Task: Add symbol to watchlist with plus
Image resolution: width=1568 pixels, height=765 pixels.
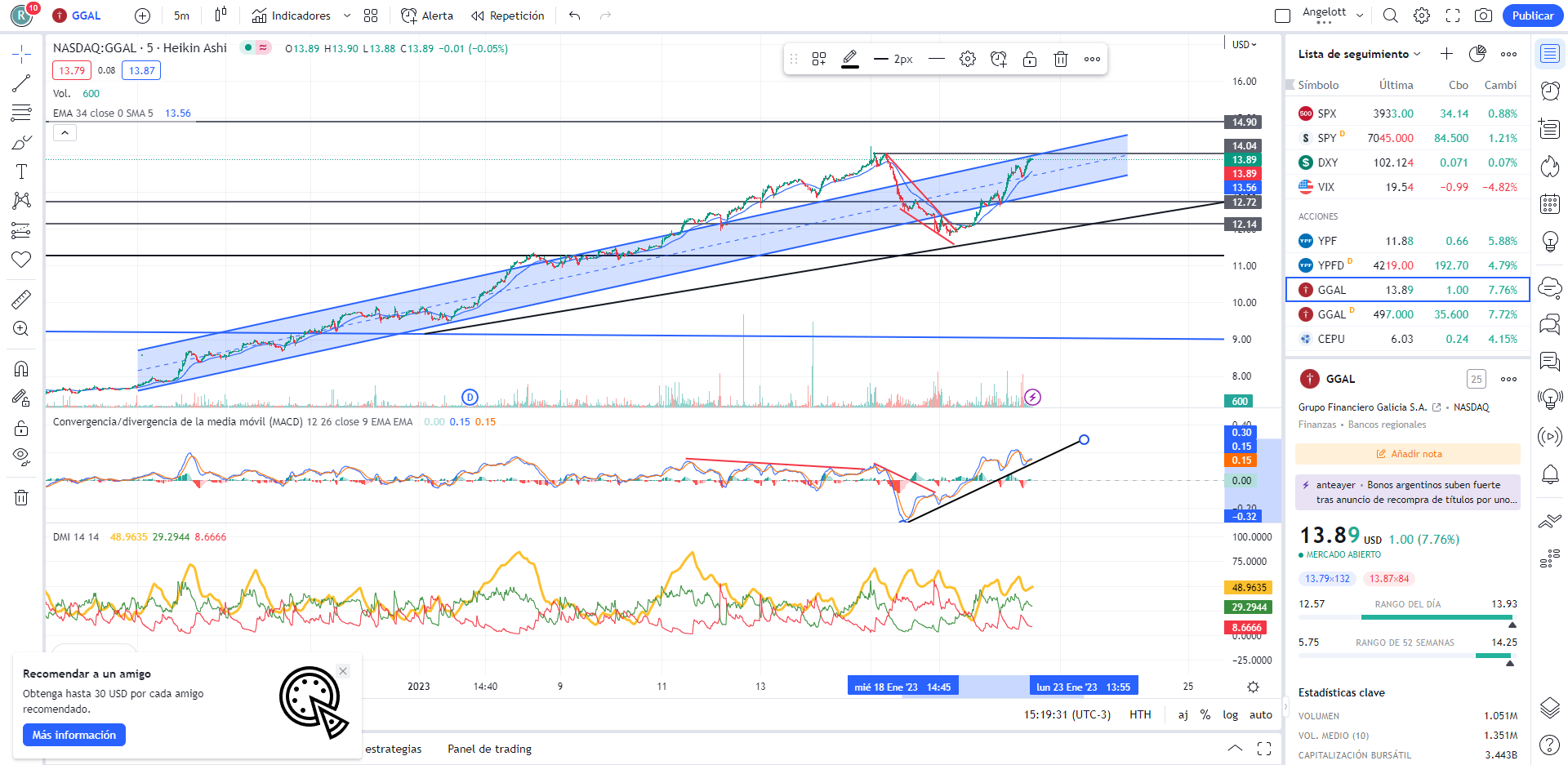Action: click(1446, 54)
